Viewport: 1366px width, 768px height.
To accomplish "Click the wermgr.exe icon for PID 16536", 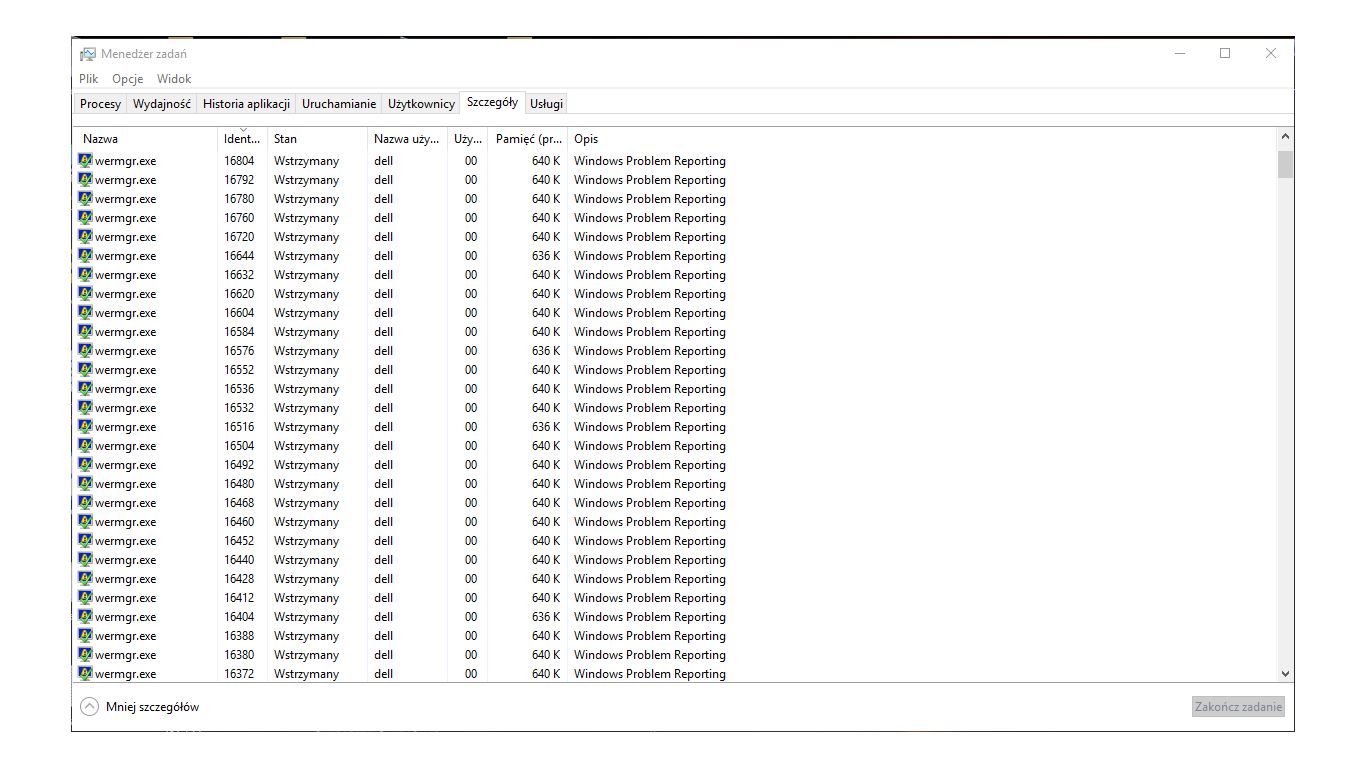I will click(85, 388).
